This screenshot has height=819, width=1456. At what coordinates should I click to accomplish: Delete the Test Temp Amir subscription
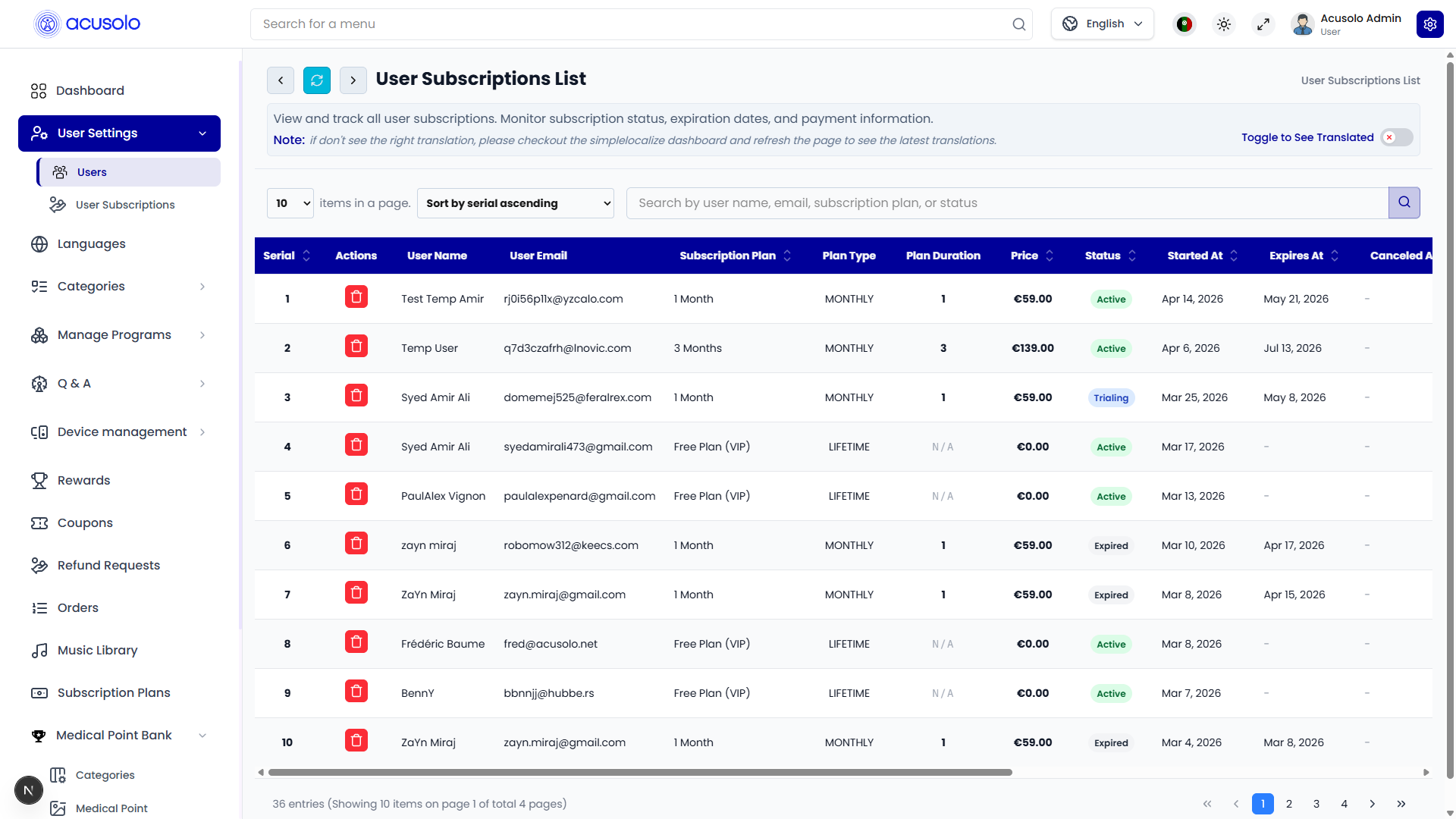coord(356,297)
